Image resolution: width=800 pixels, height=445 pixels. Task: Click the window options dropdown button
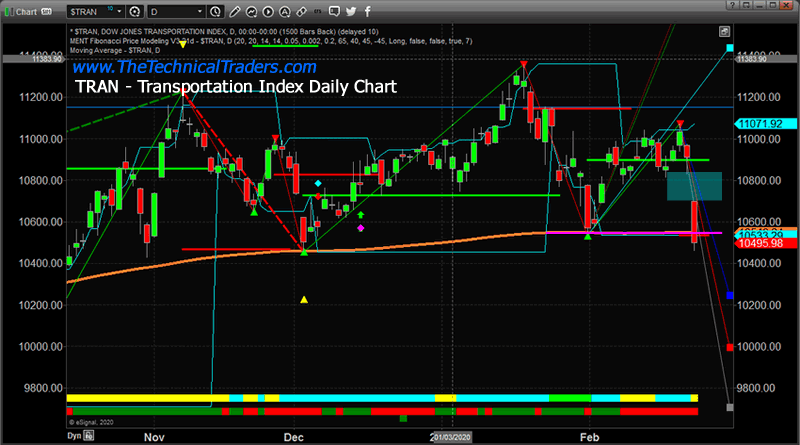pyautogui.click(x=746, y=5)
